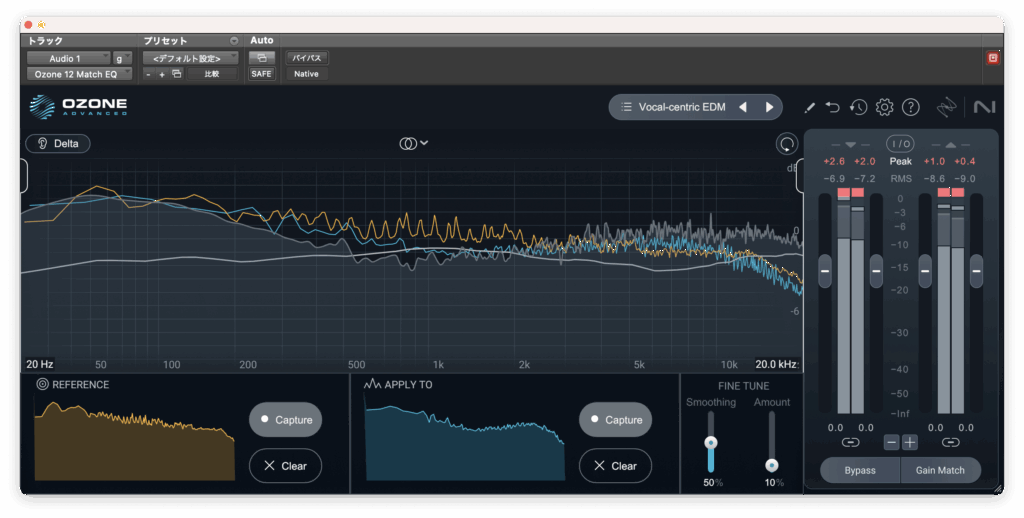Open the help question mark icon
Viewport: 1024px width, 518px height.
pos(910,107)
